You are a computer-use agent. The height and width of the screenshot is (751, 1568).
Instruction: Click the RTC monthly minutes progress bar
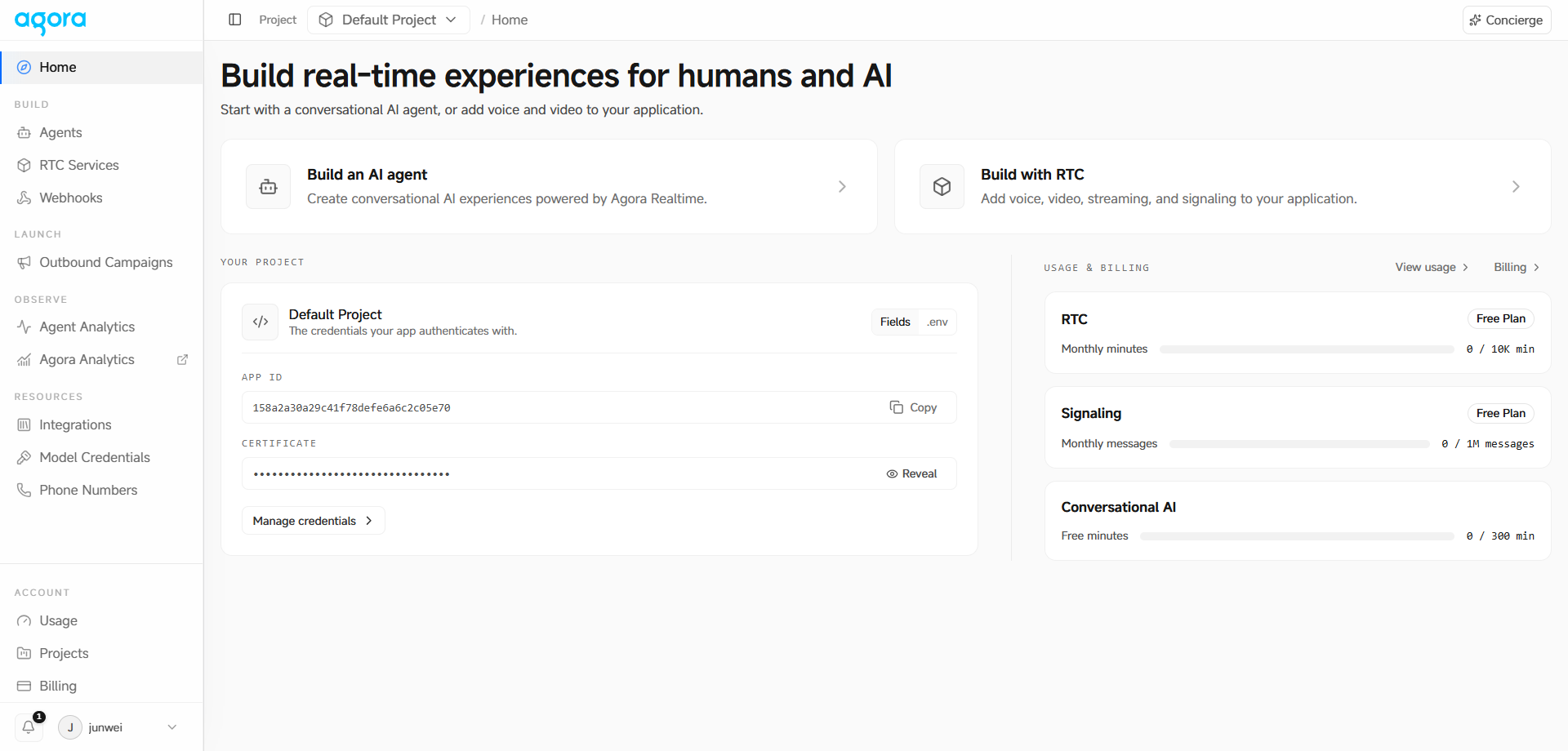tap(1307, 349)
